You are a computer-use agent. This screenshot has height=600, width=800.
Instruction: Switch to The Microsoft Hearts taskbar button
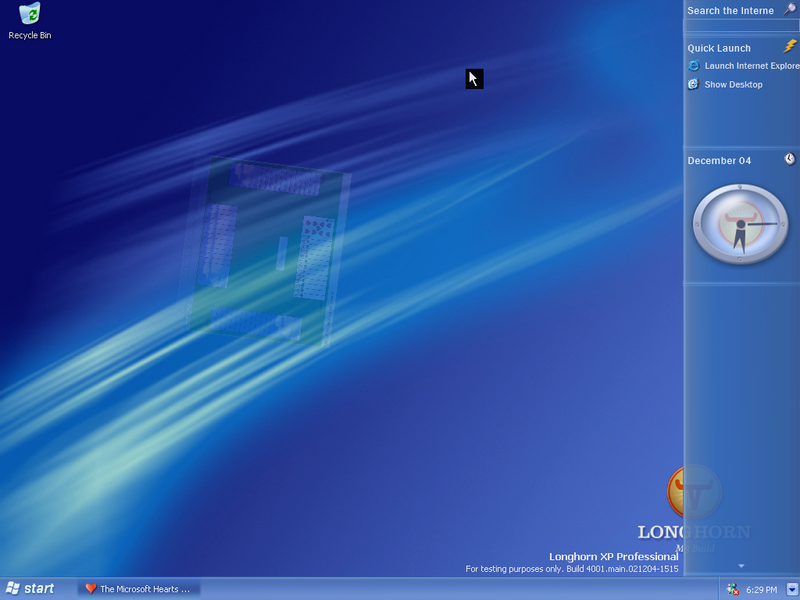(x=138, y=589)
